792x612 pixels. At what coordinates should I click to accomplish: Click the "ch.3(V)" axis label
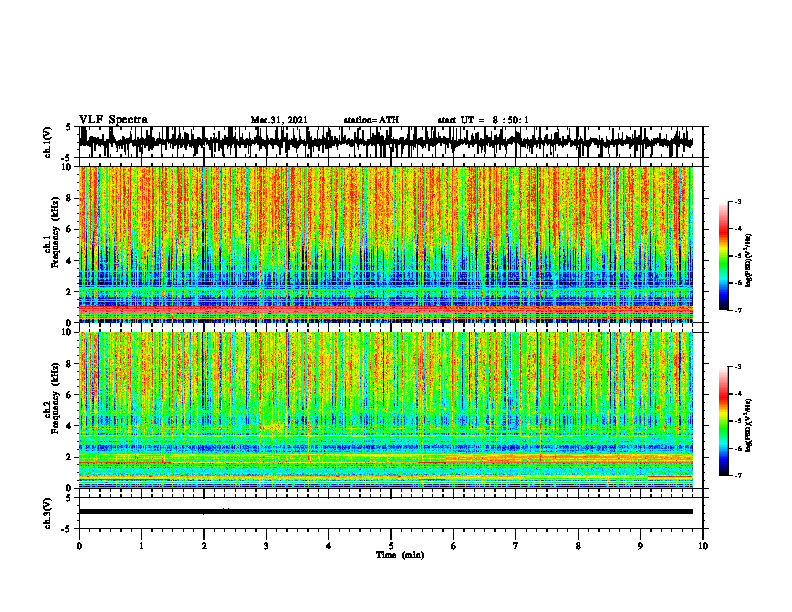48,513
